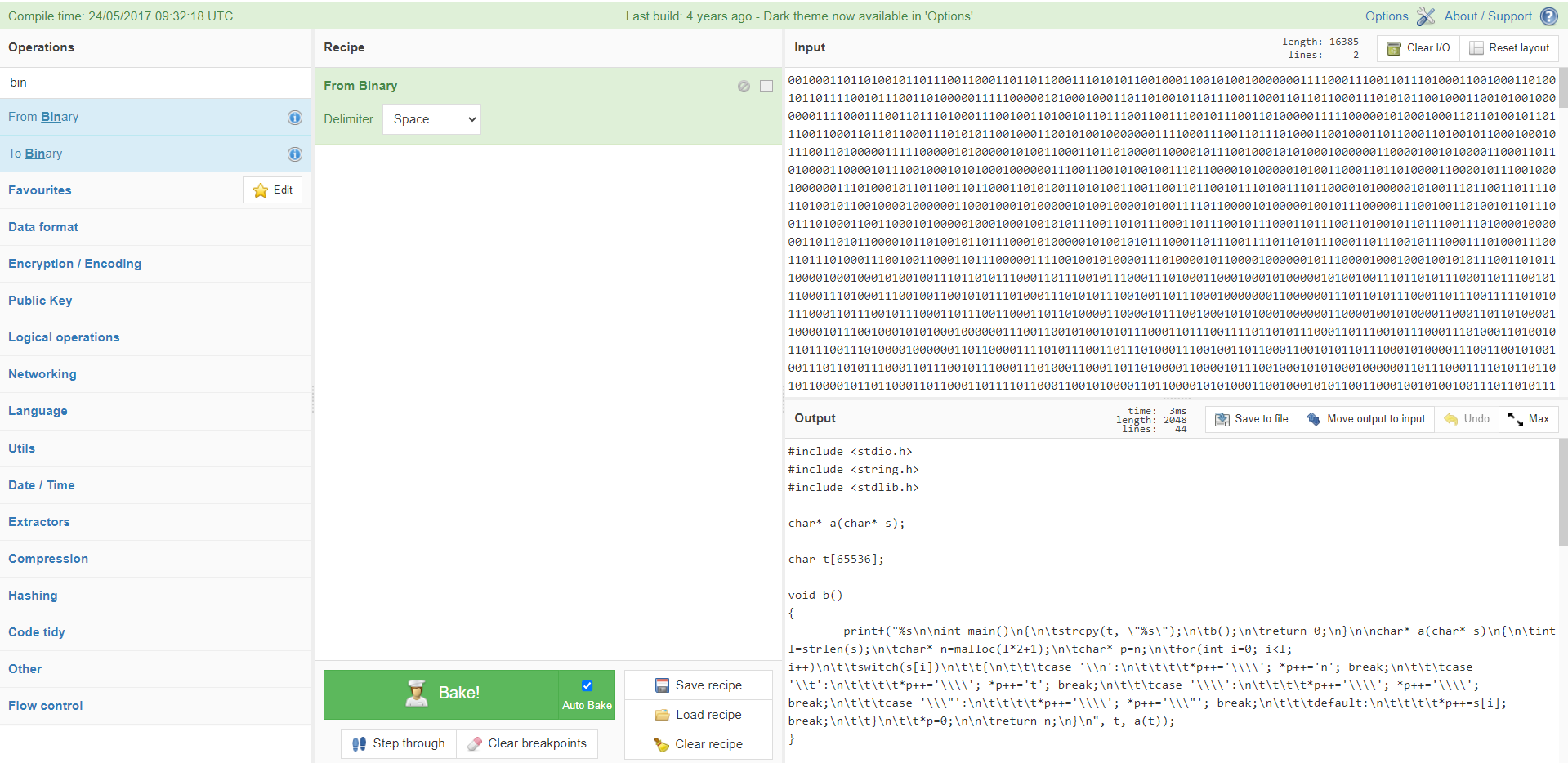Click the input pane vertical scrollbar
1568x763 pixels.
click(1563, 87)
